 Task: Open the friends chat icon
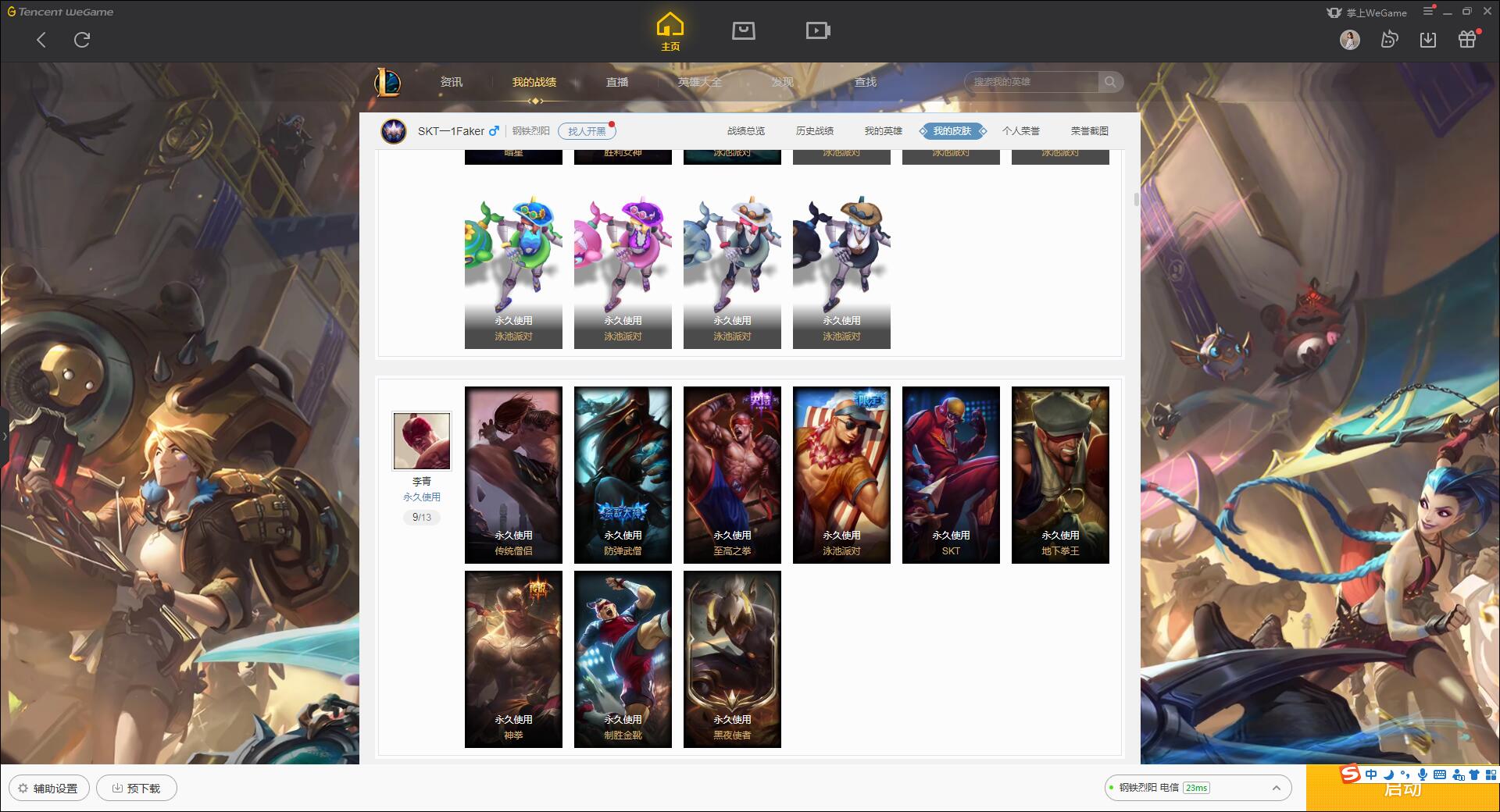pos(1389,39)
